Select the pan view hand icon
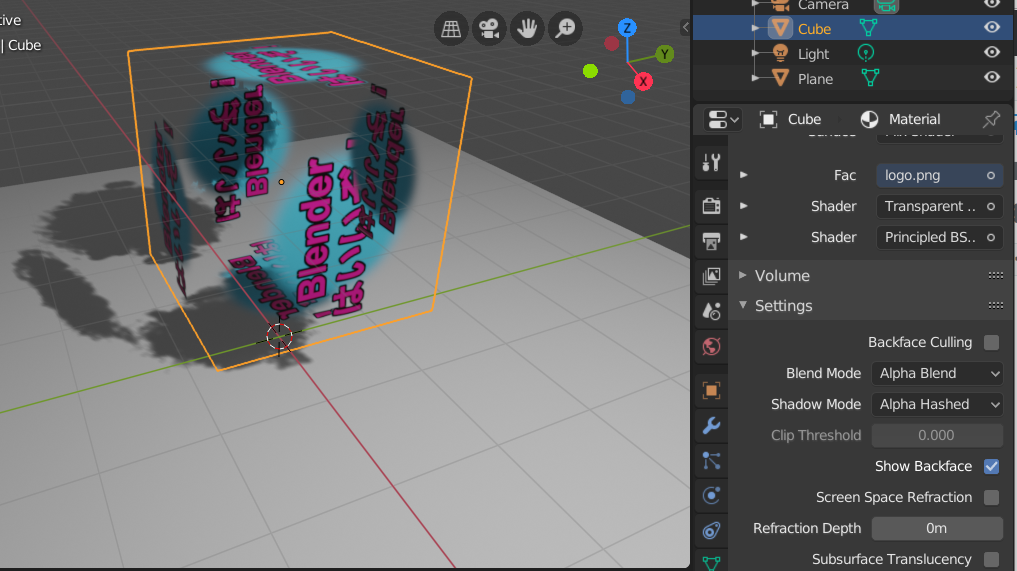The width and height of the screenshot is (1017, 571). tap(527, 29)
